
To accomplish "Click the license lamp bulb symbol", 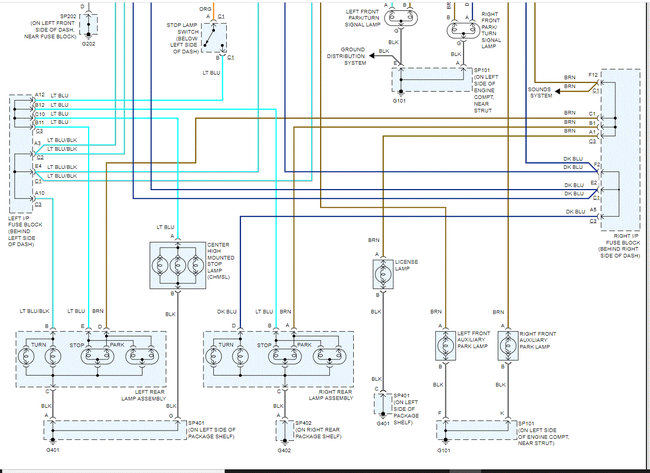I will click(x=383, y=274).
